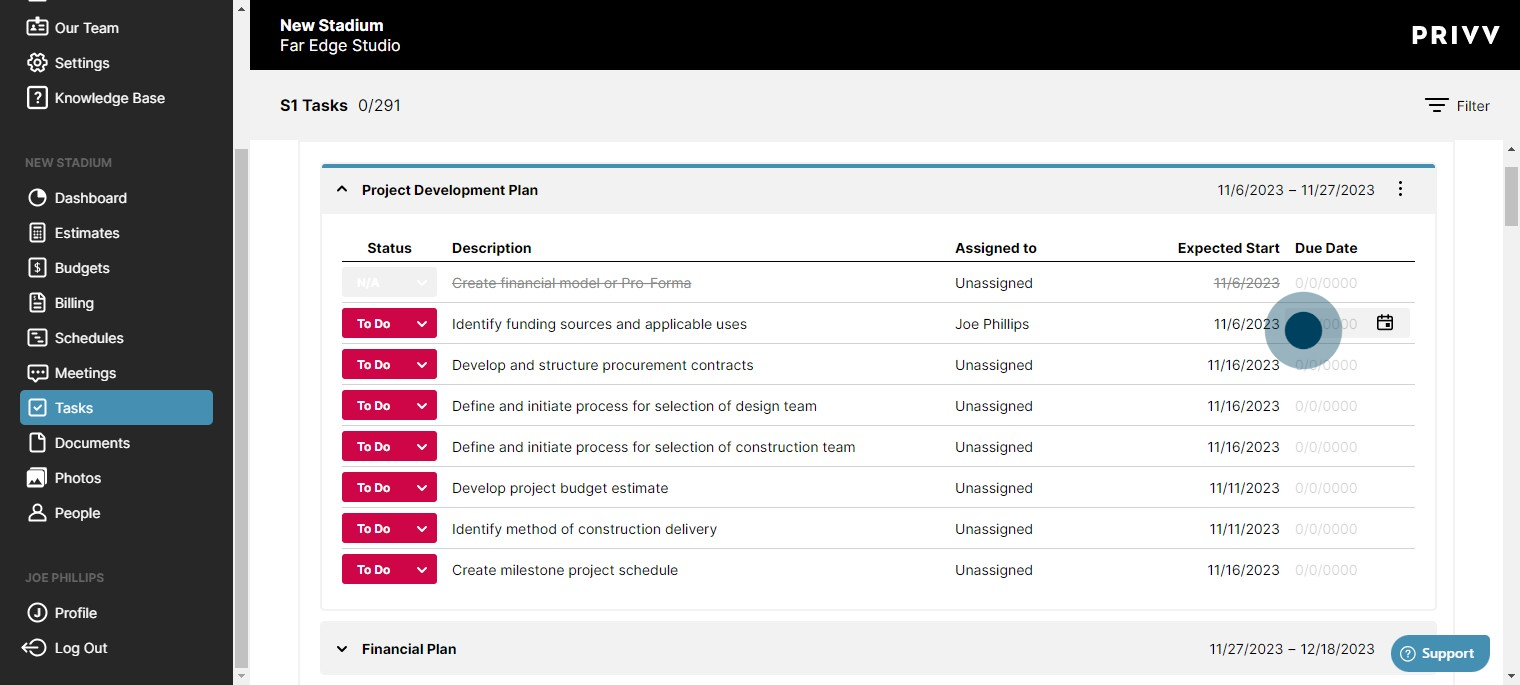Click the Billing document icon

click(x=37, y=303)
